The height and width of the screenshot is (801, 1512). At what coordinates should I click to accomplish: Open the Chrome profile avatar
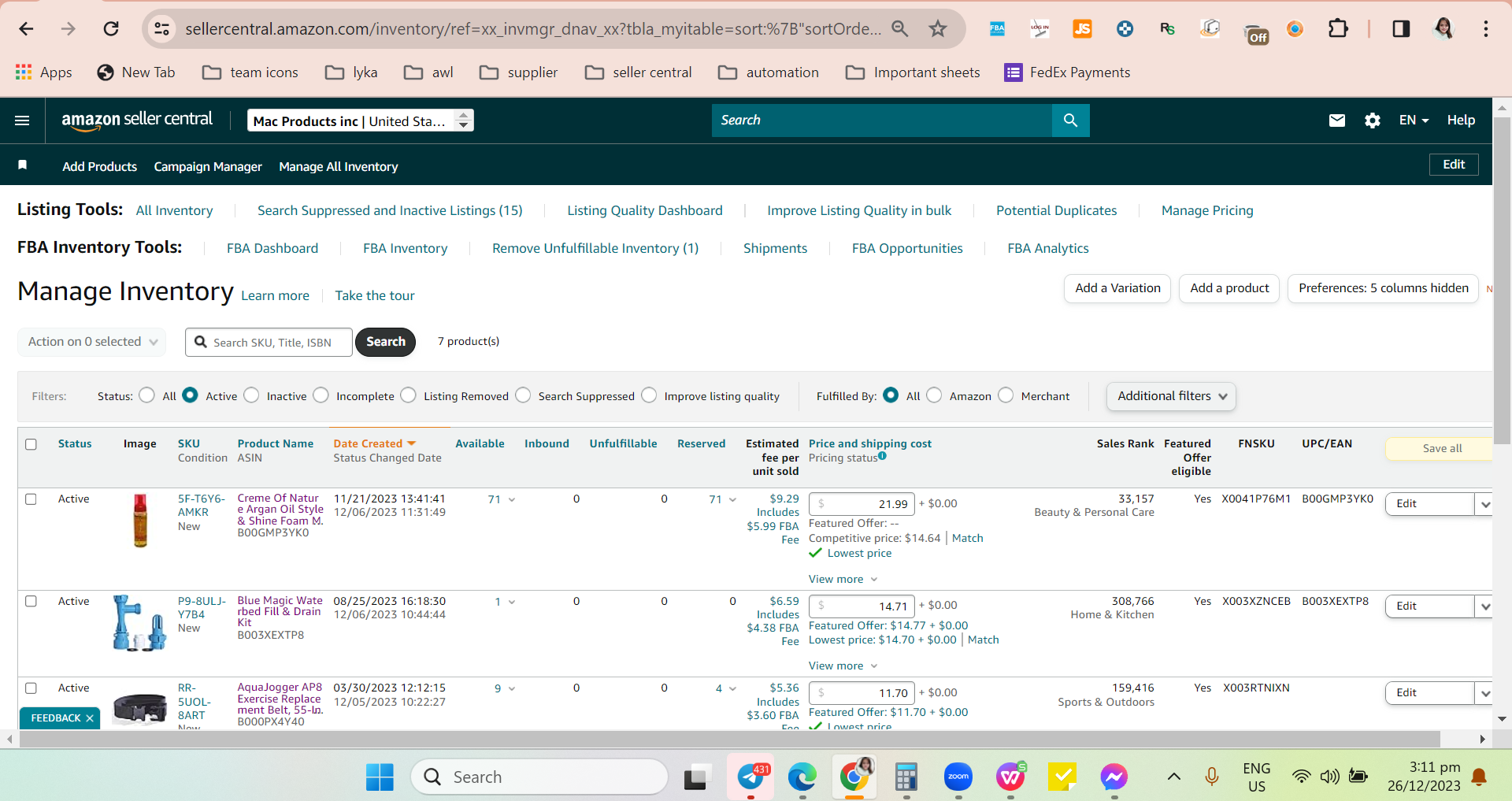(1443, 29)
